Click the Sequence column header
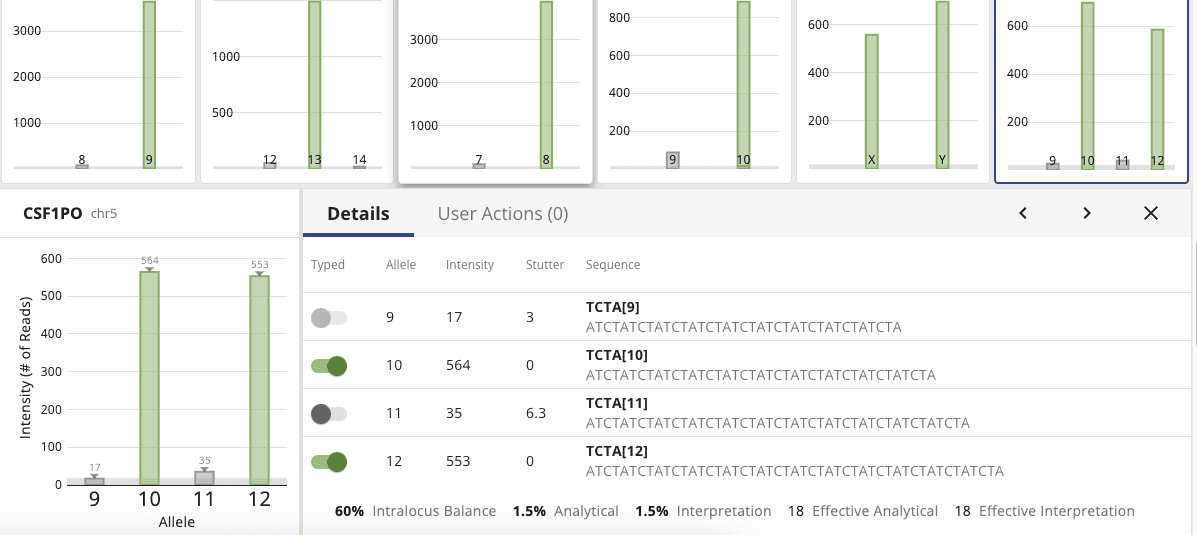 pyautogui.click(x=613, y=265)
